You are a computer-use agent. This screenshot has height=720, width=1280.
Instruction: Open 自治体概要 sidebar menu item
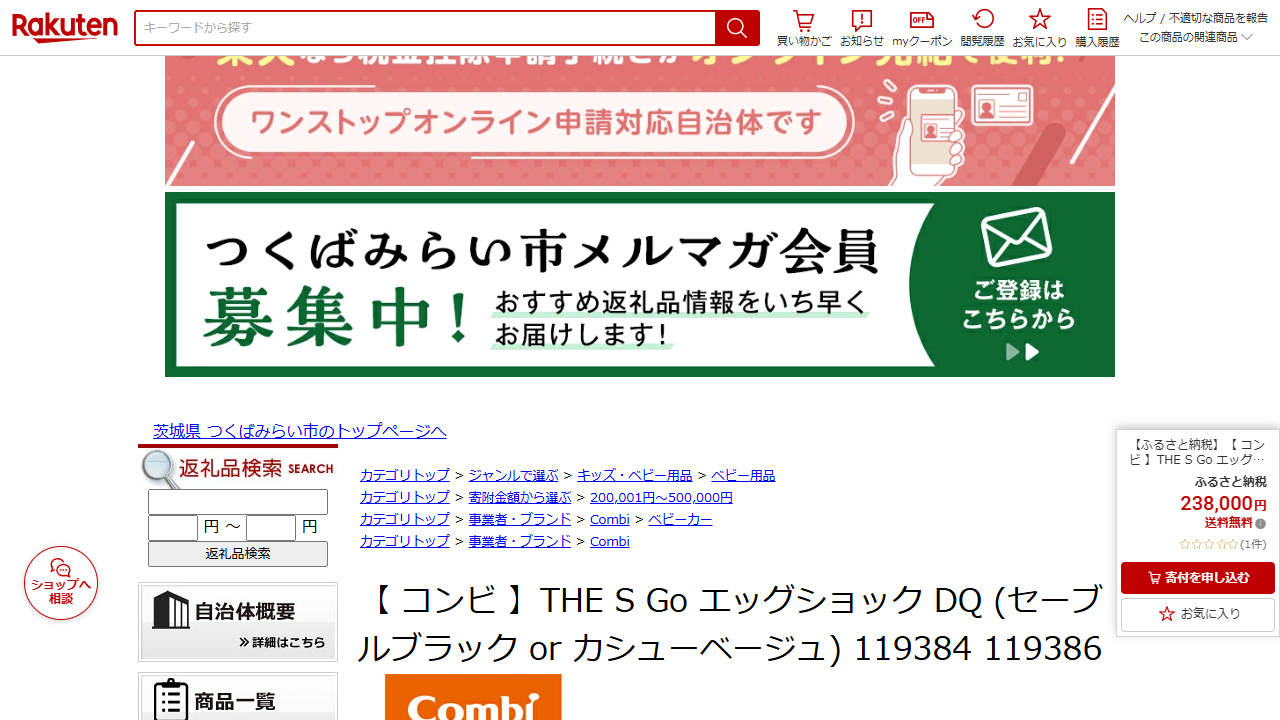[238, 622]
